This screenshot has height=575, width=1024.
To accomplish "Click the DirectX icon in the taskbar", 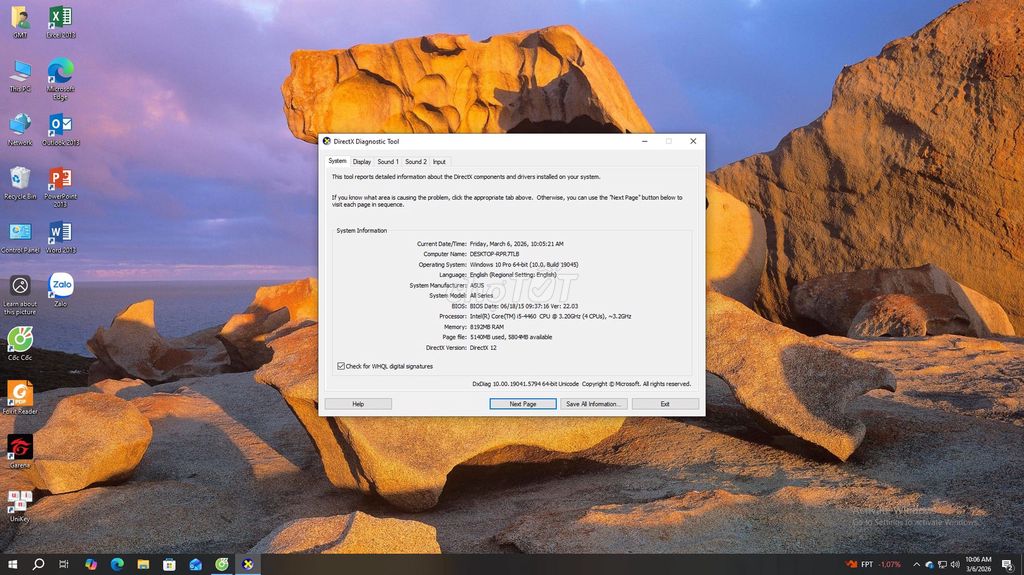I will [247, 564].
